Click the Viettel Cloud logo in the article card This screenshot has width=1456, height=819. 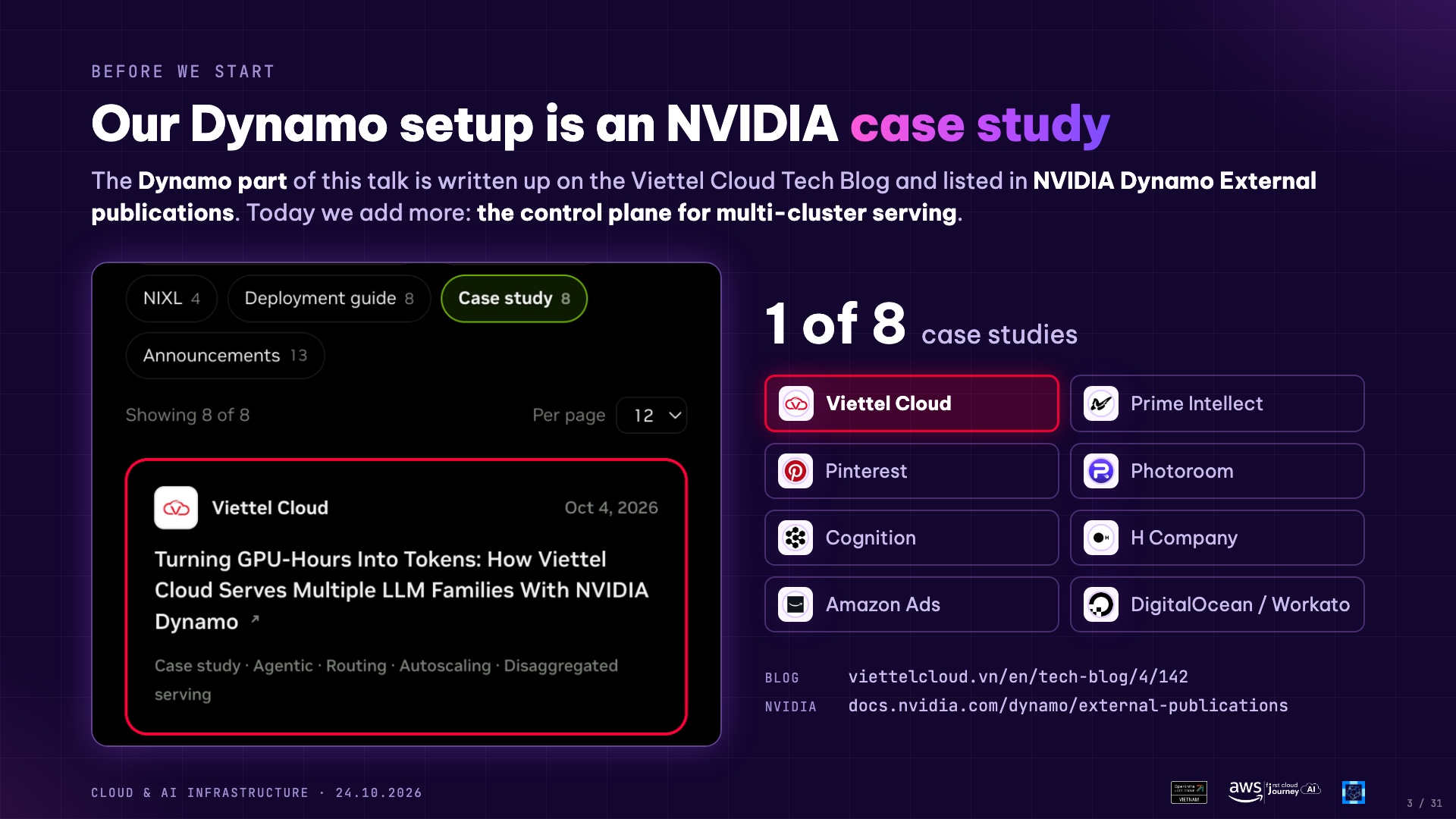coord(176,507)
